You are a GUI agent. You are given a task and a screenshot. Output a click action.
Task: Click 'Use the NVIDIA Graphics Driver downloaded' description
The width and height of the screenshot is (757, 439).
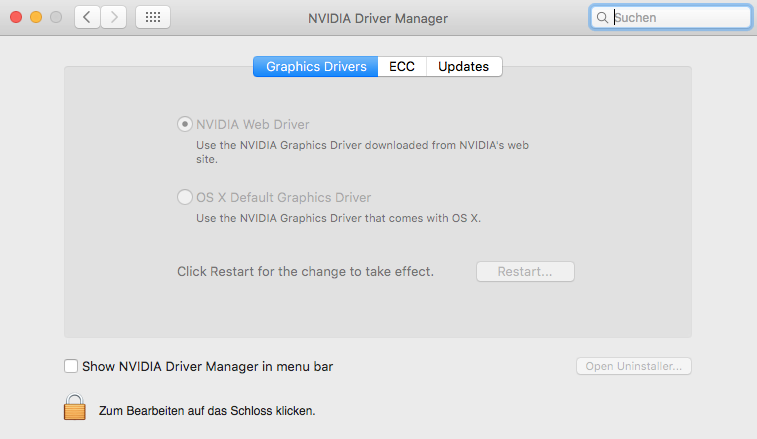pos(362,152)
